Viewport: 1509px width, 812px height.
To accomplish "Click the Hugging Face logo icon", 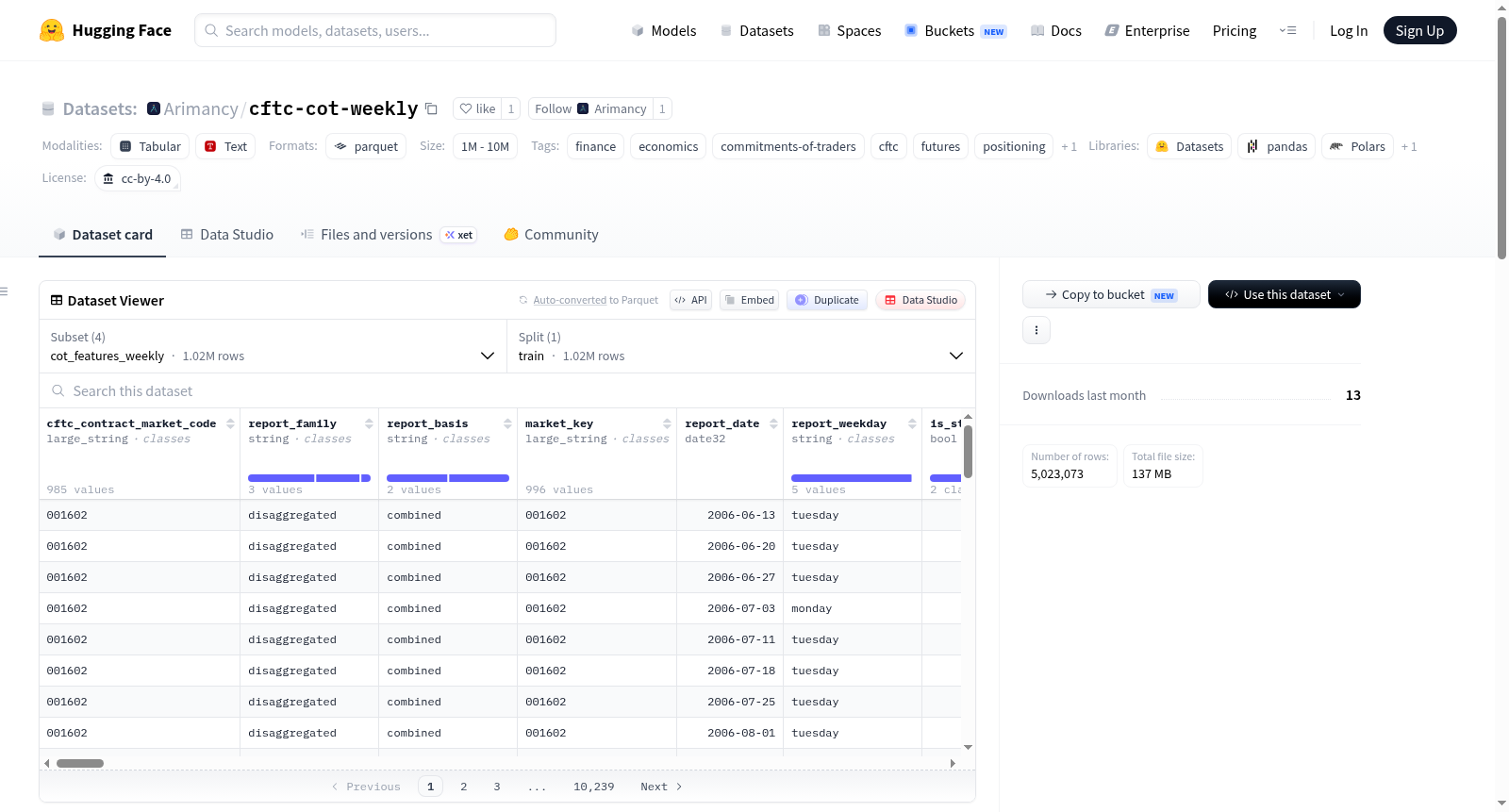I will pos(52,30).
